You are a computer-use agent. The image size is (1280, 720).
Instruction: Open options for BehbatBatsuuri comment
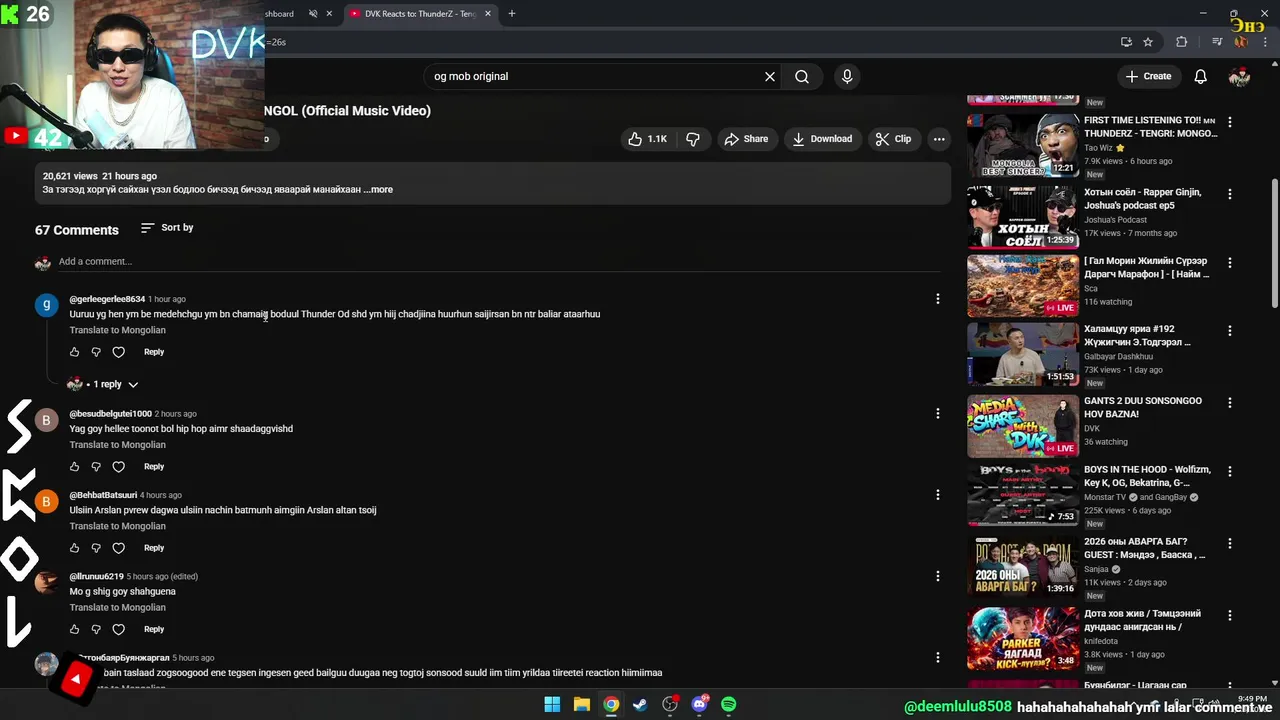coord(937,495)
